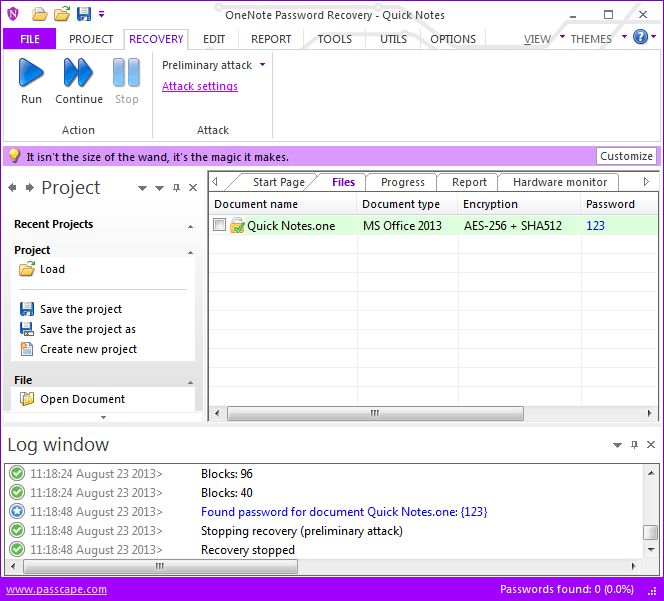This screenshot has height=601, width=664.
Task: Open the Start Page tab
Action: [279, 182]
